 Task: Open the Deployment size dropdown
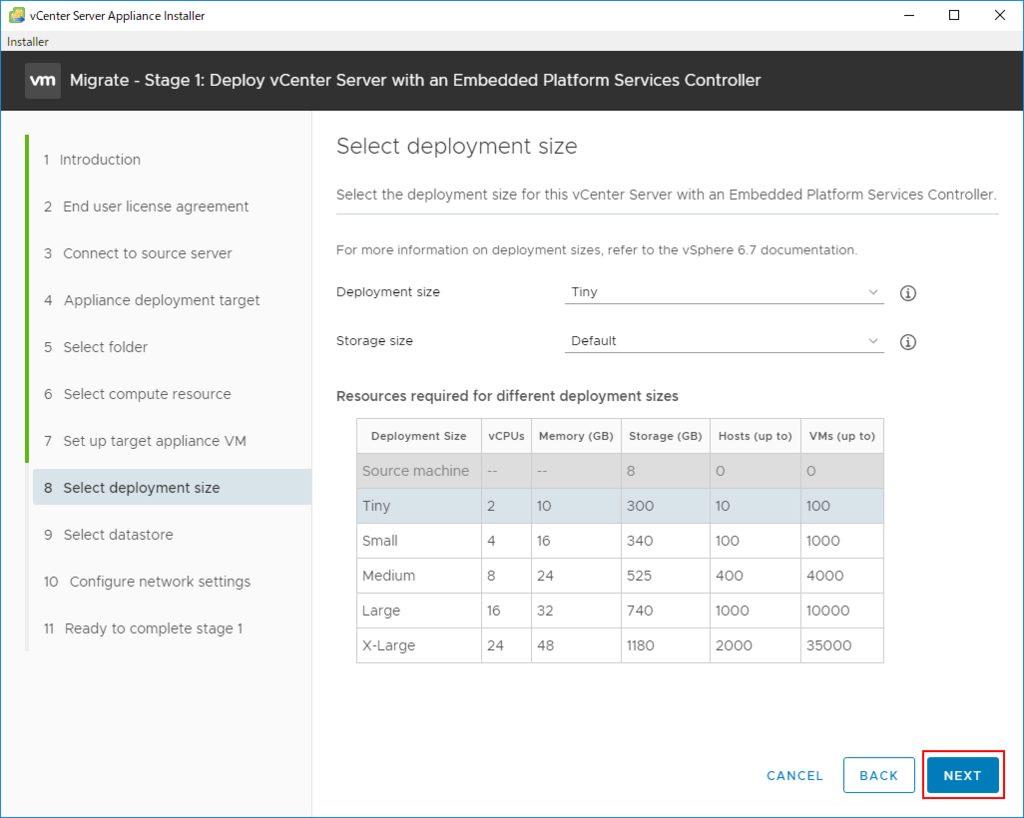(724, 293)
